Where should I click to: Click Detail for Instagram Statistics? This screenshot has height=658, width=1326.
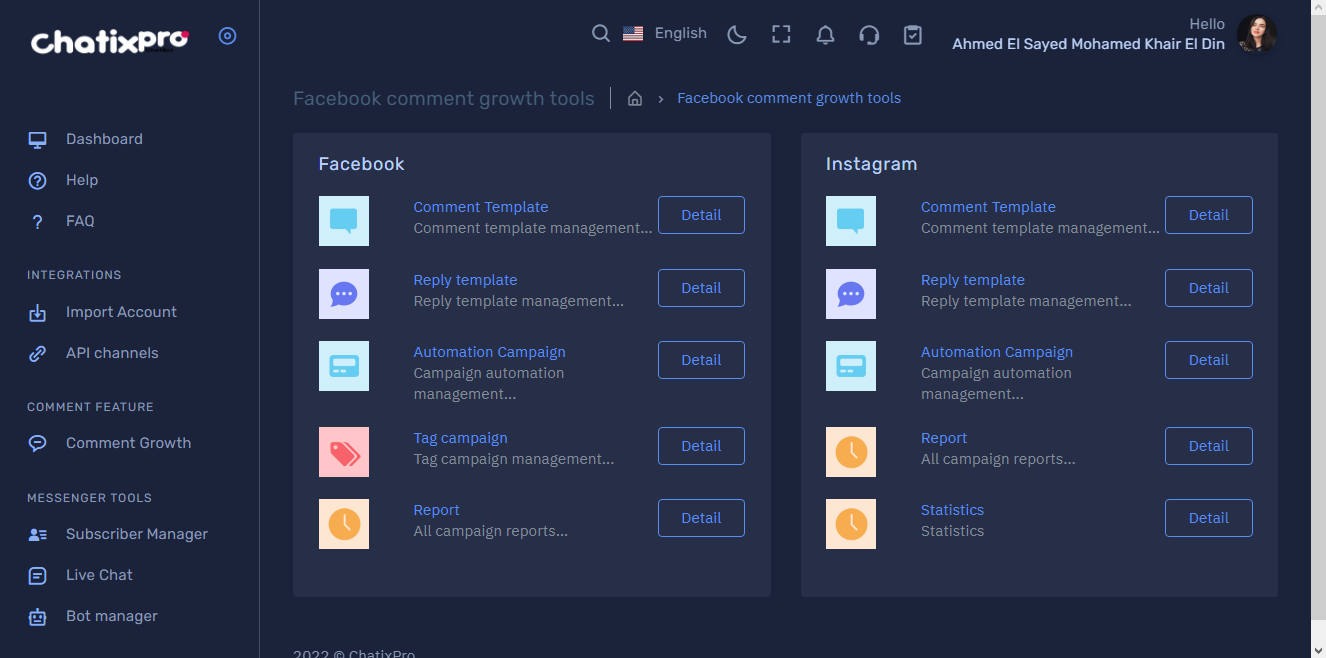tap(1208, 518)
